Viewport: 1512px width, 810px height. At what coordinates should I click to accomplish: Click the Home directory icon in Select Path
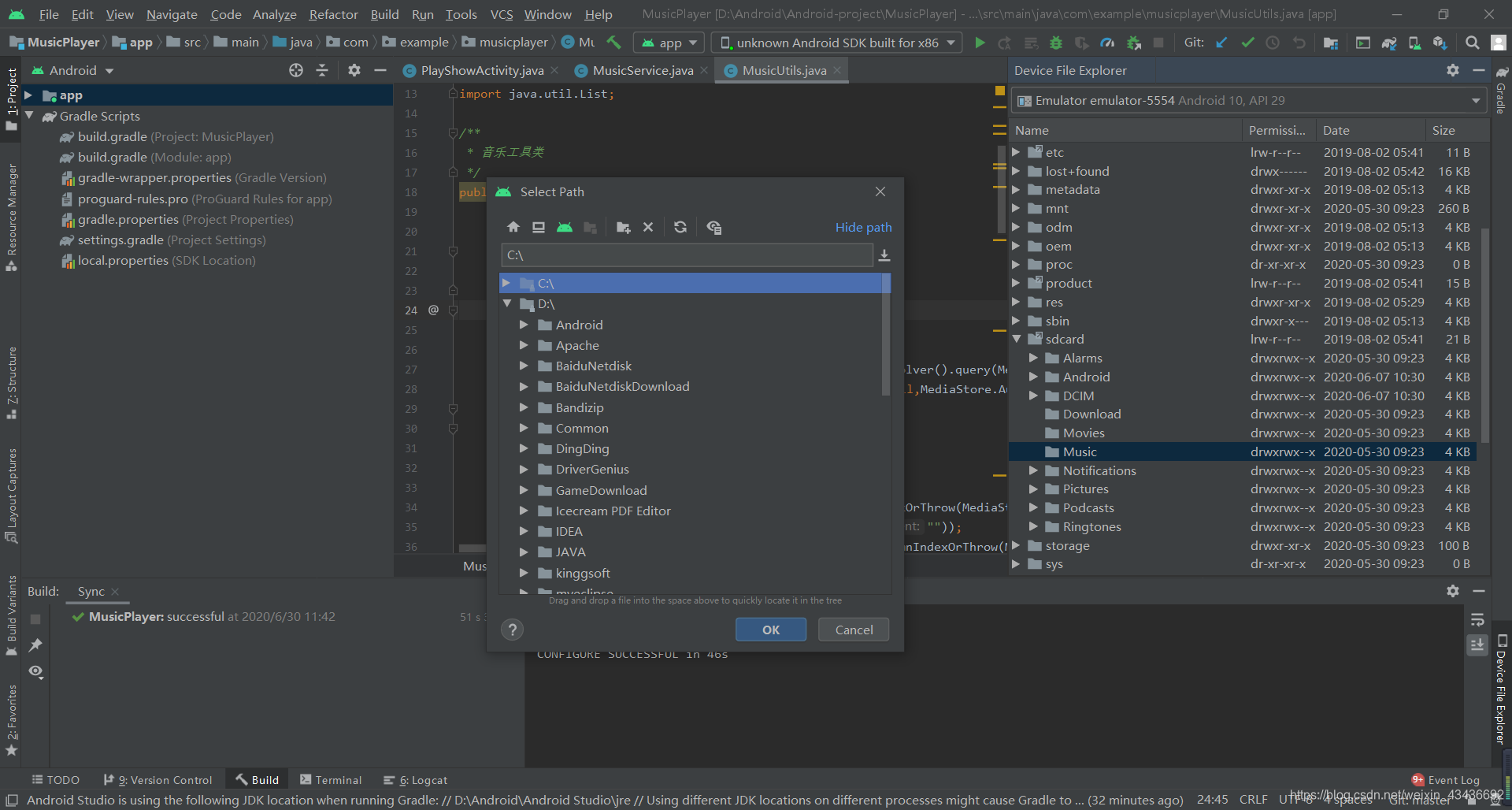pyautogui.click(x=513, y=227)
